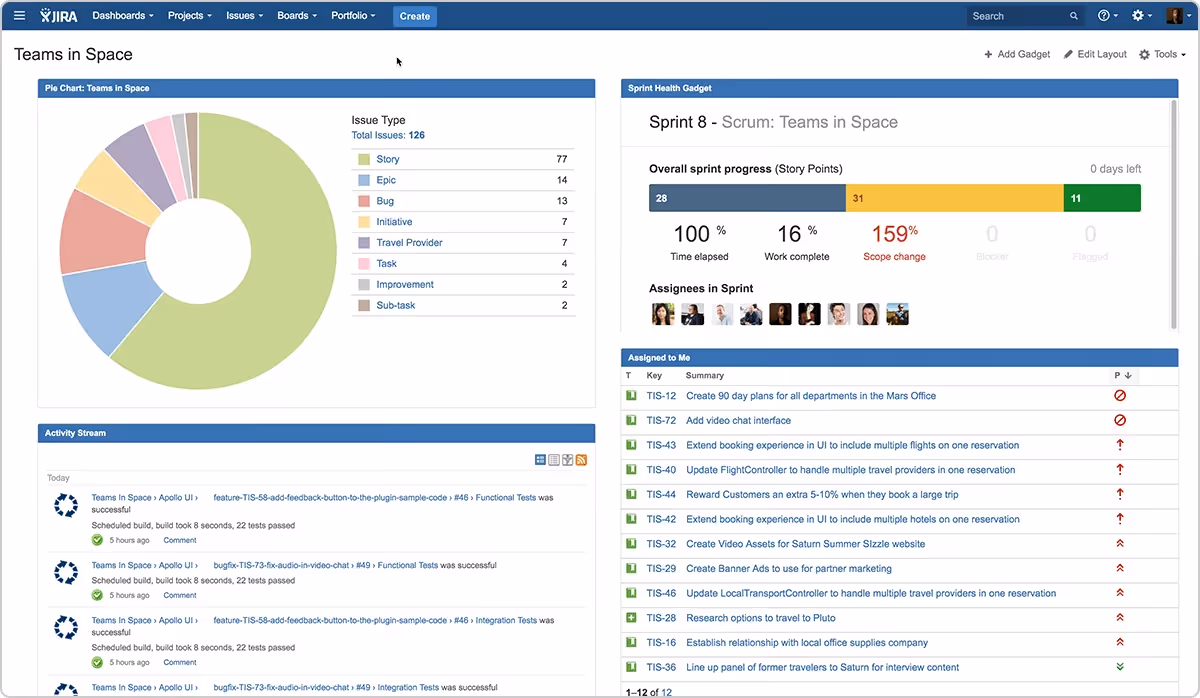Image resolution: width=1200 pixels, height=698 pixels.
Task: Open the help question-mark dropdown
Action: pyautogui.click(x=1108, y=16)
